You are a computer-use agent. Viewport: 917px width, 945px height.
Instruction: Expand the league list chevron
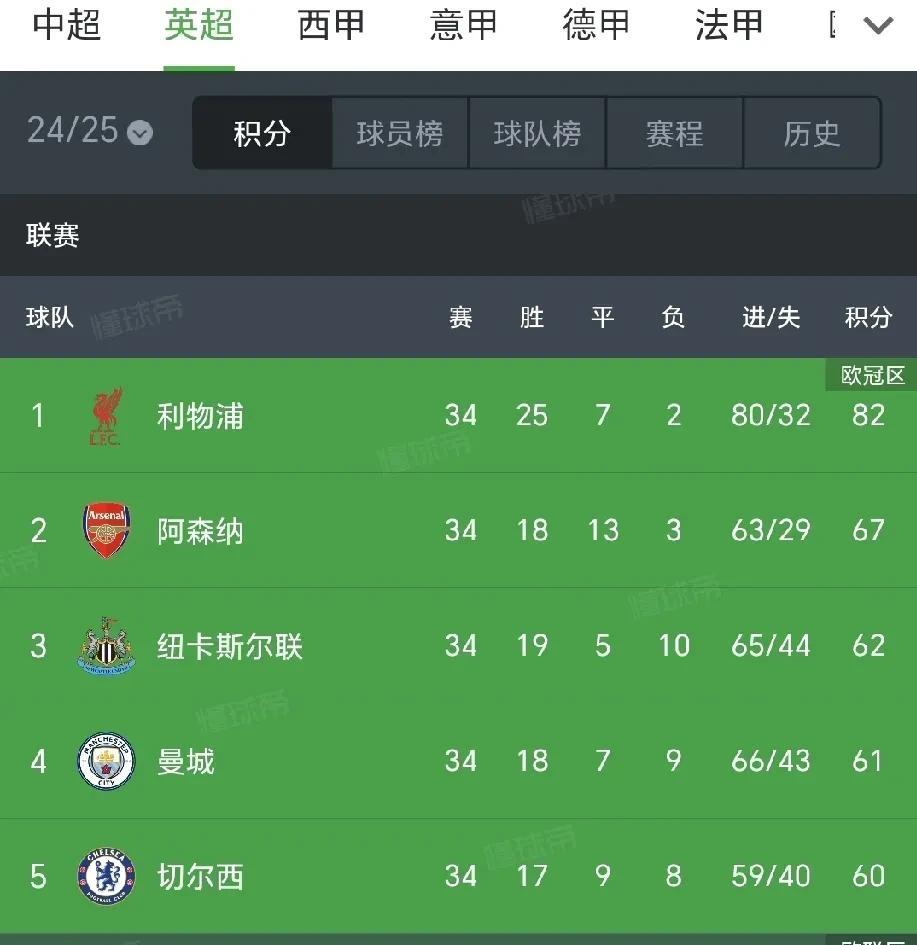877,25
